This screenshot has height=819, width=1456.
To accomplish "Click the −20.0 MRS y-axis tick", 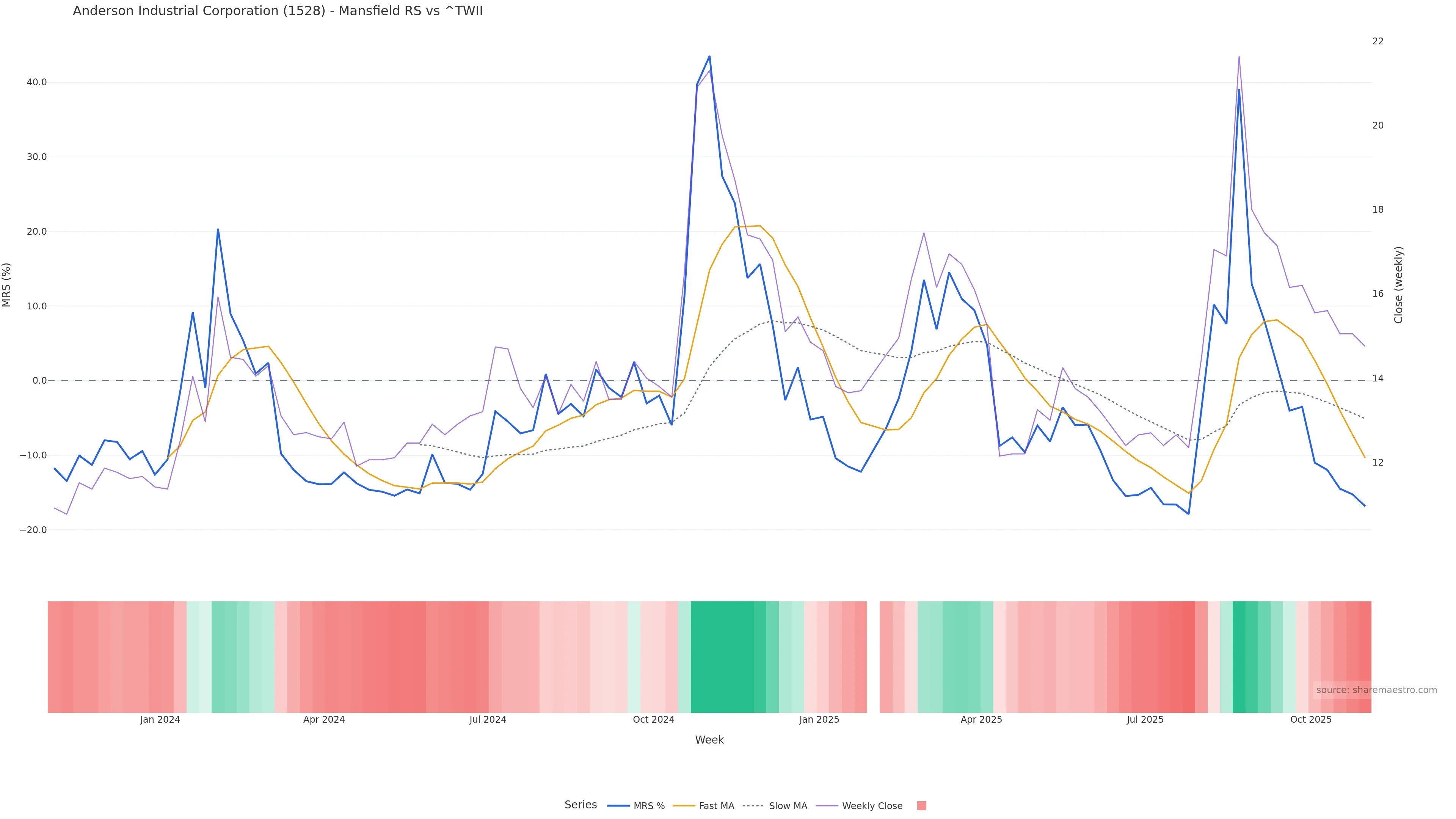I will pos(33,530).
